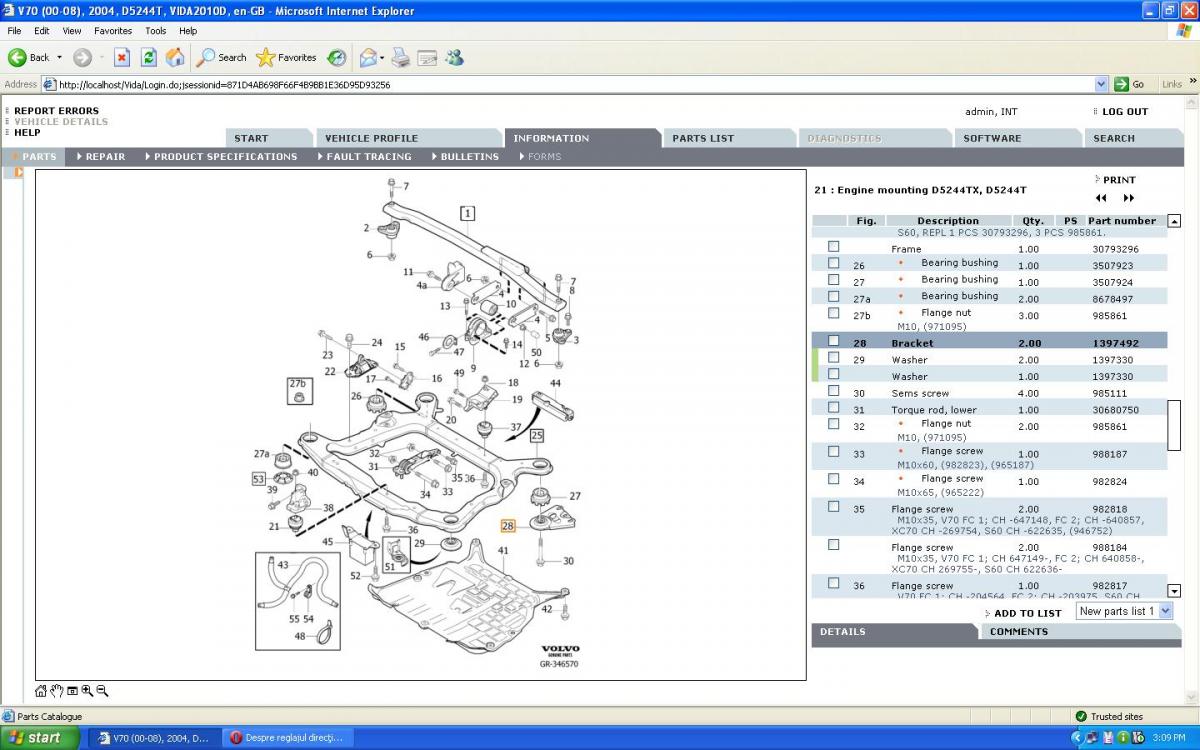Open the New parts list dropdown
The image size is (1200, 750).
click(x=1164, y=611)
